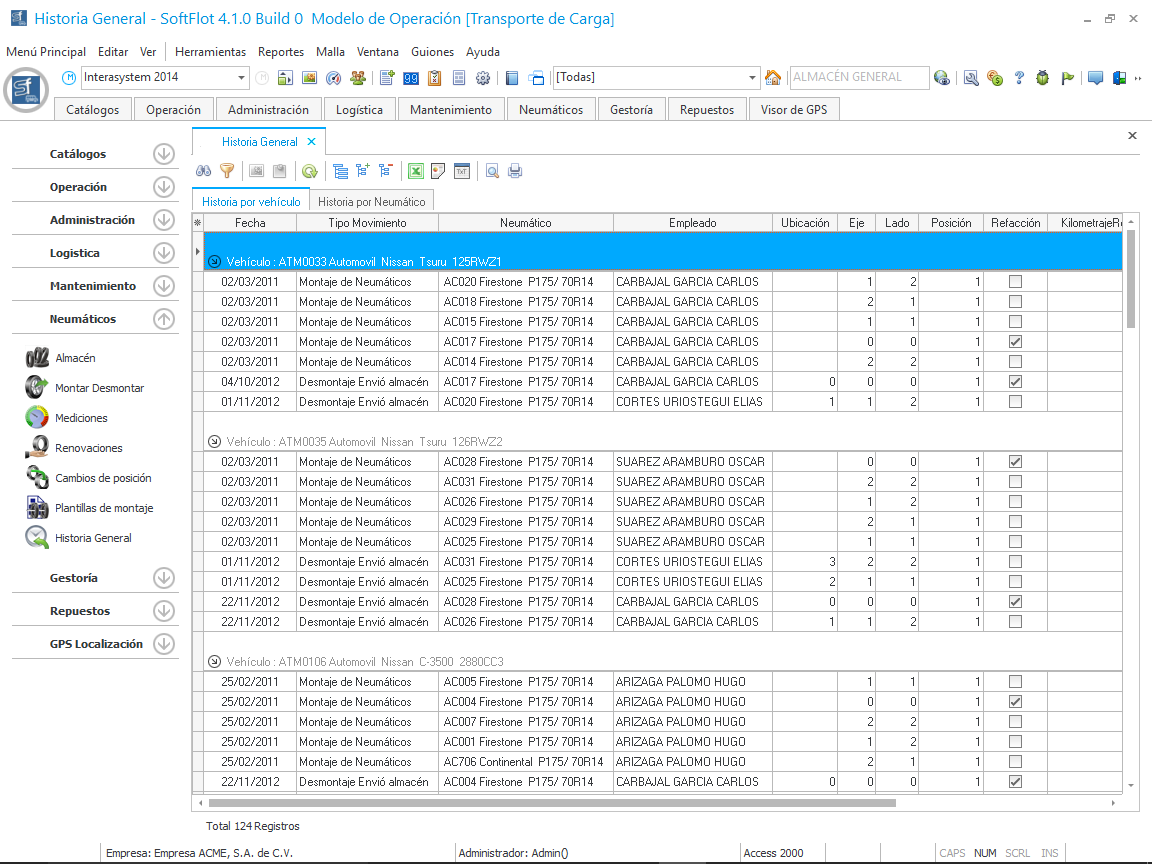Click the Excel export icon

(415, 171)
